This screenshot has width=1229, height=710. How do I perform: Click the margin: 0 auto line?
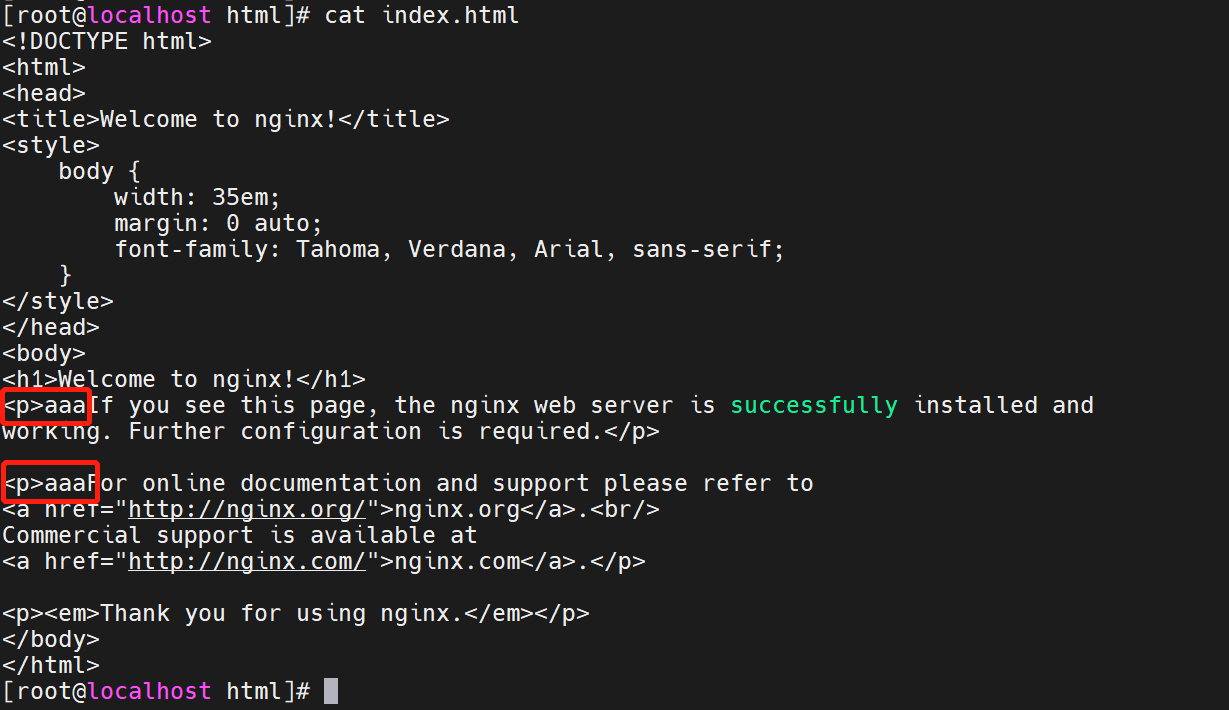[218, 224]
